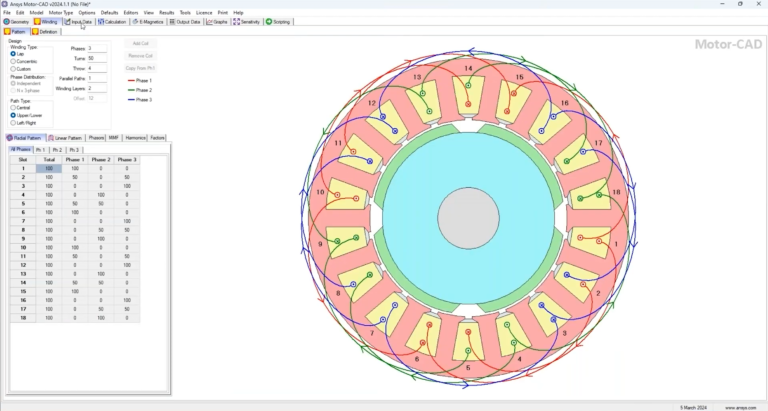
Task: Choose Upper/Lower path type
Action: (13, 115)
